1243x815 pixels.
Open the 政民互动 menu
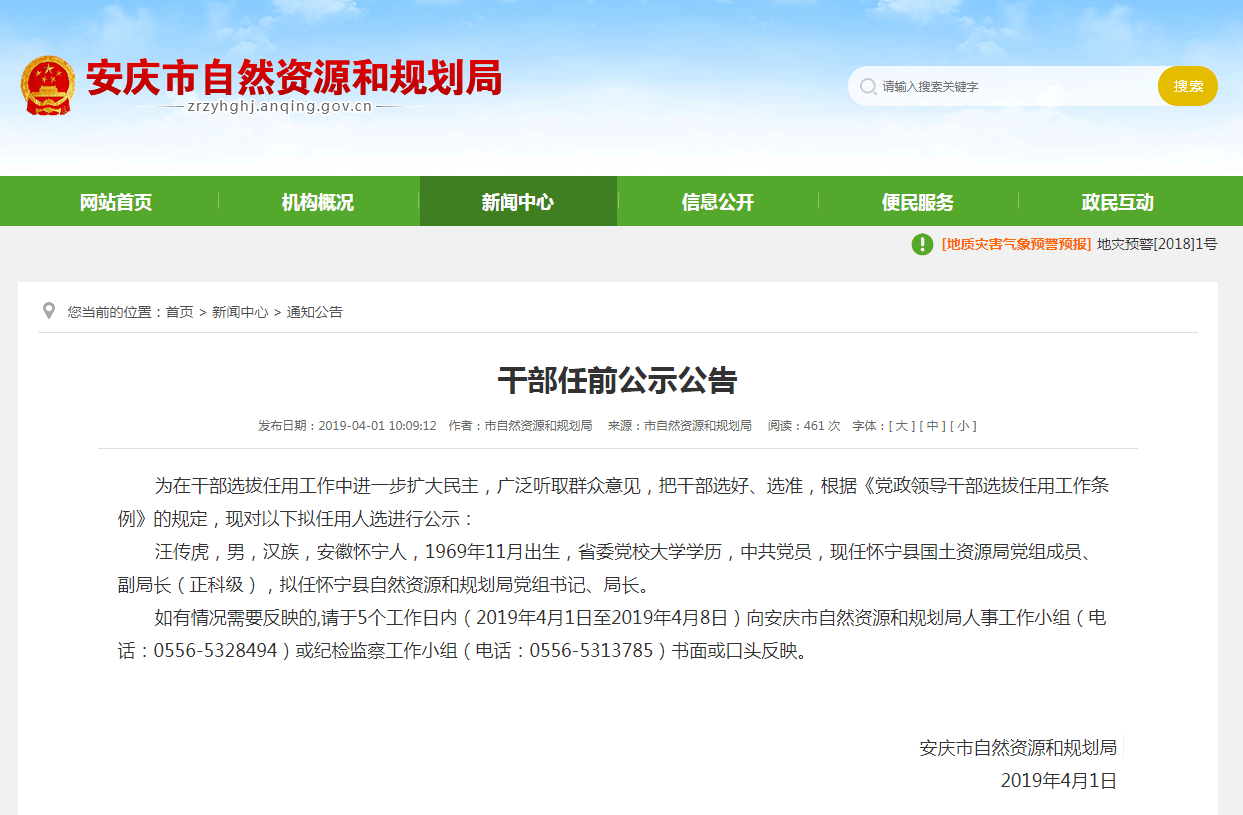point(1118,202)
